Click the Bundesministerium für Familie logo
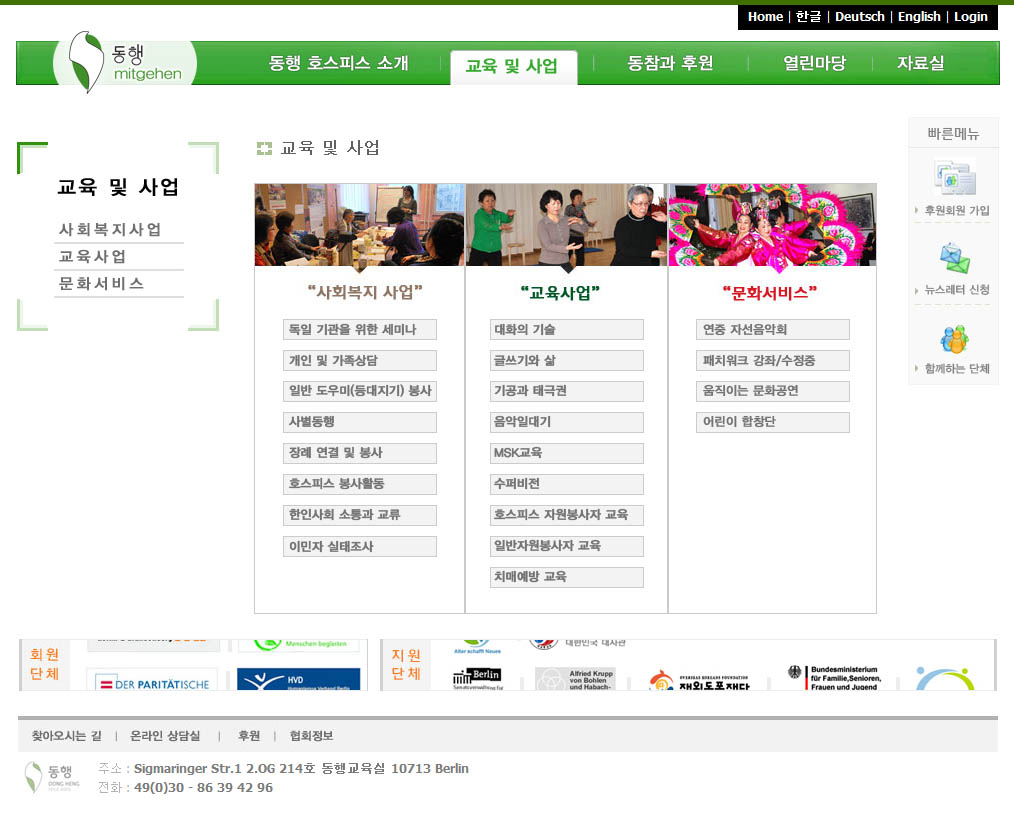The width and height of the screenshot is (1014, 833). pyautogui.click(x=834, y=678)
